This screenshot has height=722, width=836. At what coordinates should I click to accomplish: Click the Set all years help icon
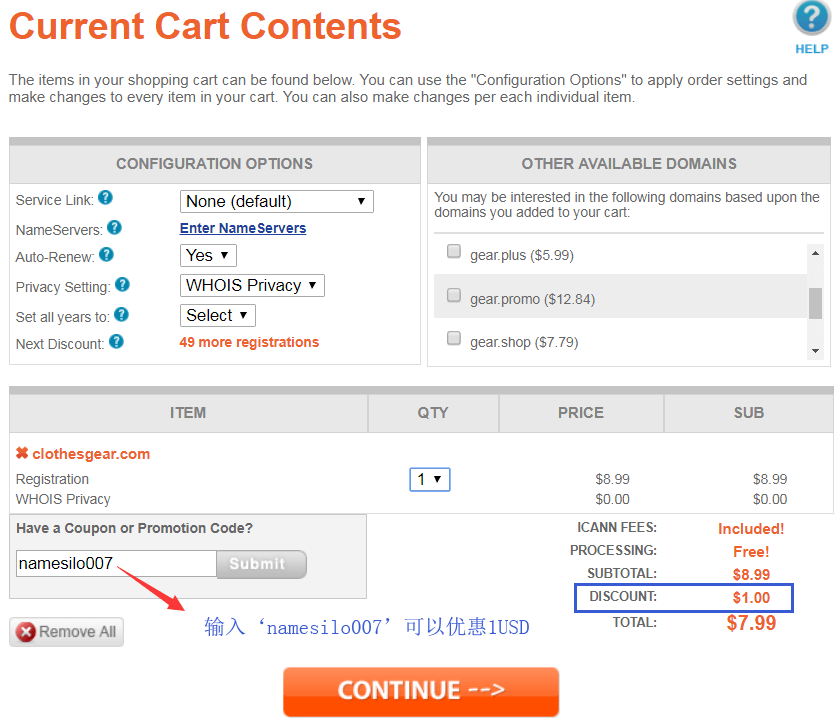[x=121, y=315]
